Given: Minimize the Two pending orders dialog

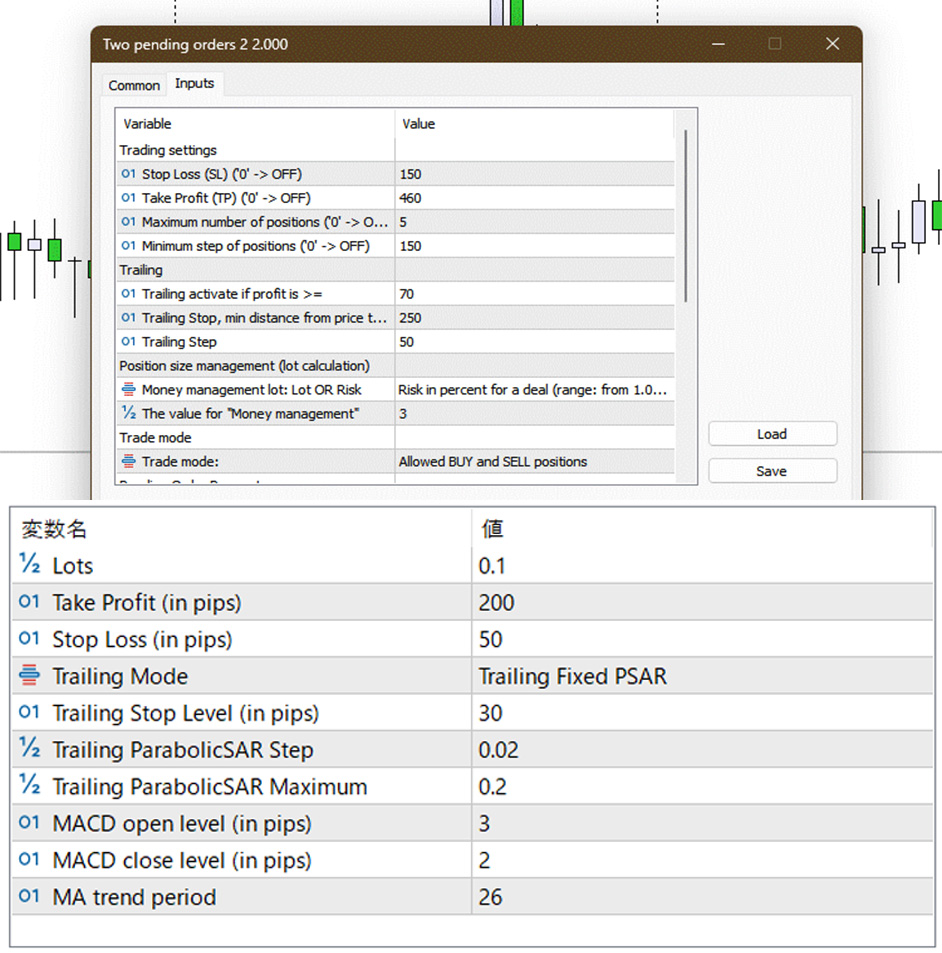Looking at the screenshot, I should [x=718, y=44].
